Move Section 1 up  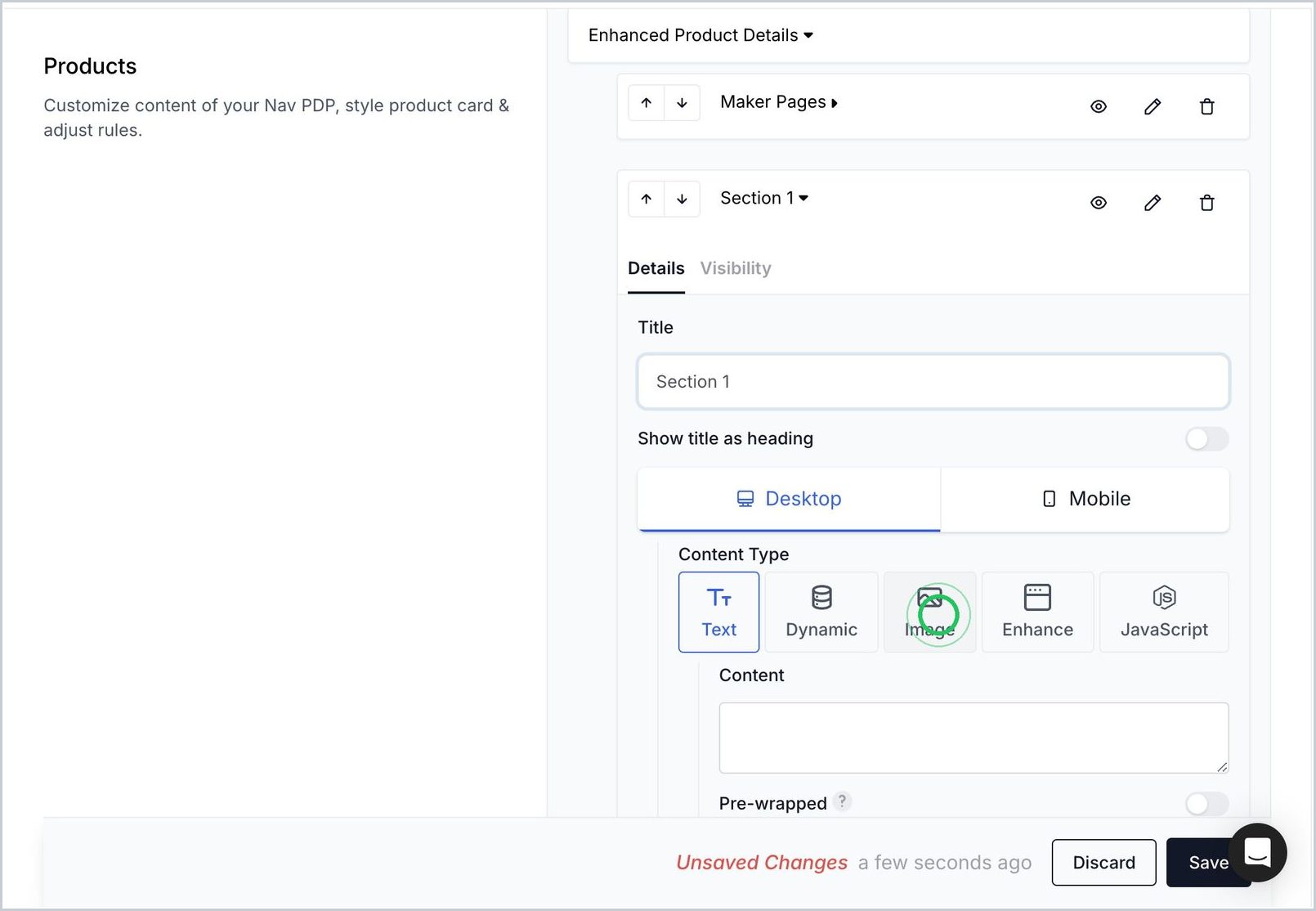(x=647, y=199)
